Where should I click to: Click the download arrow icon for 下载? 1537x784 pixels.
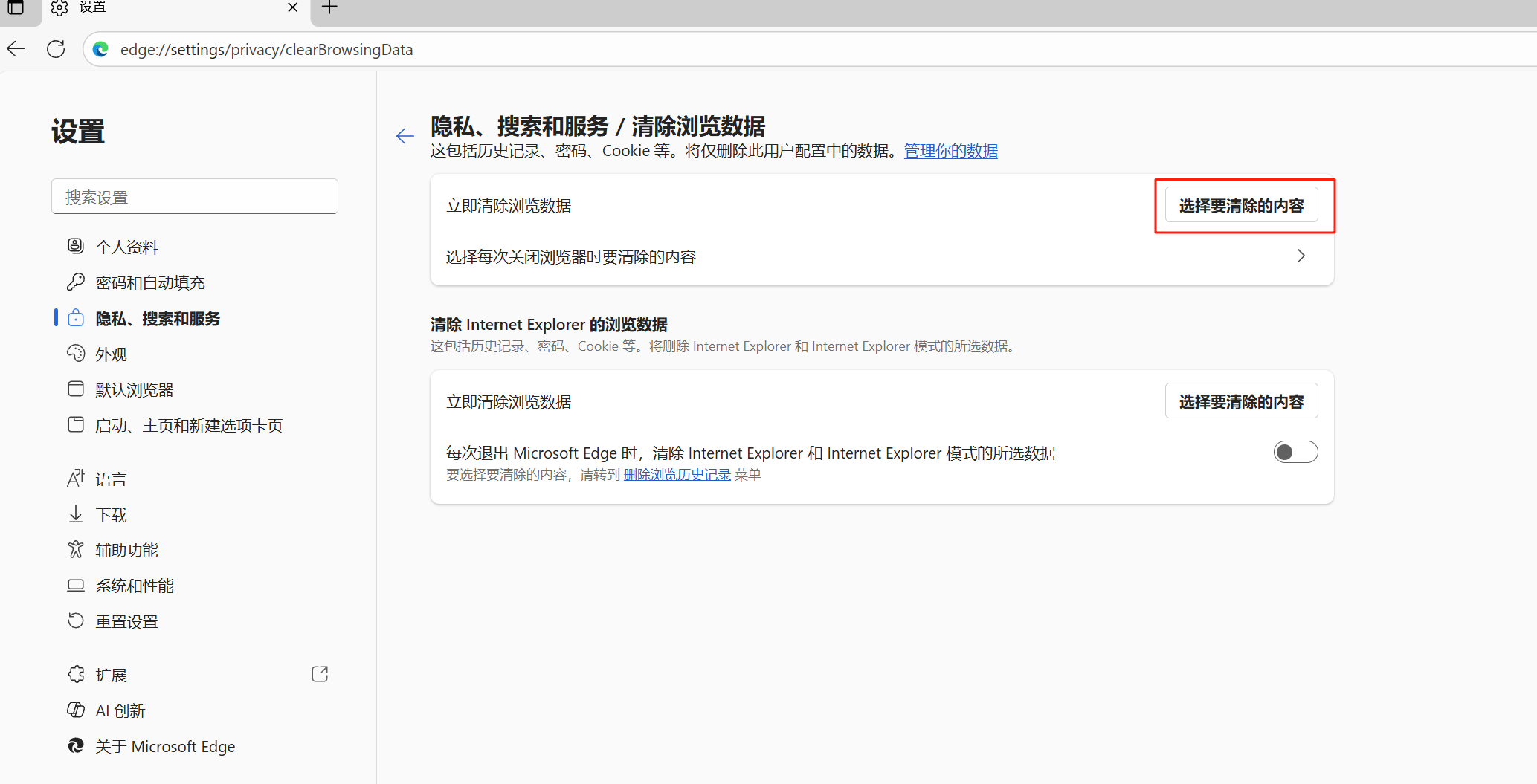[x=76, y=514]
